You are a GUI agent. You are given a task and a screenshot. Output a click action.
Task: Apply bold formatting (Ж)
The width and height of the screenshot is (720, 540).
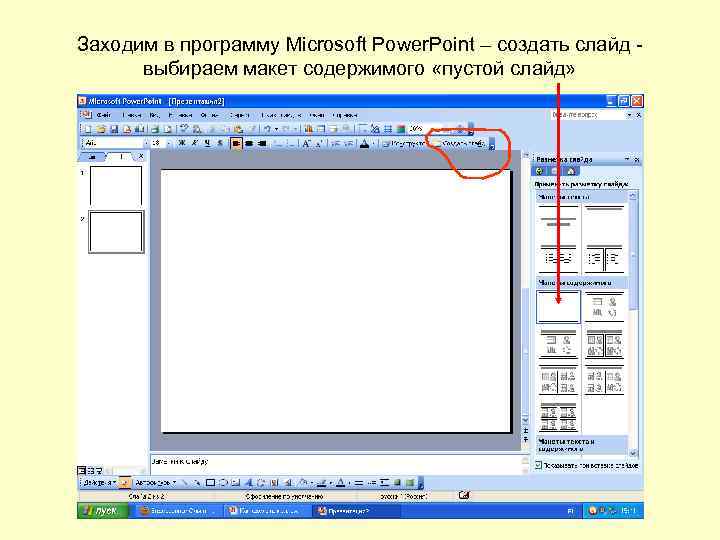182,143
